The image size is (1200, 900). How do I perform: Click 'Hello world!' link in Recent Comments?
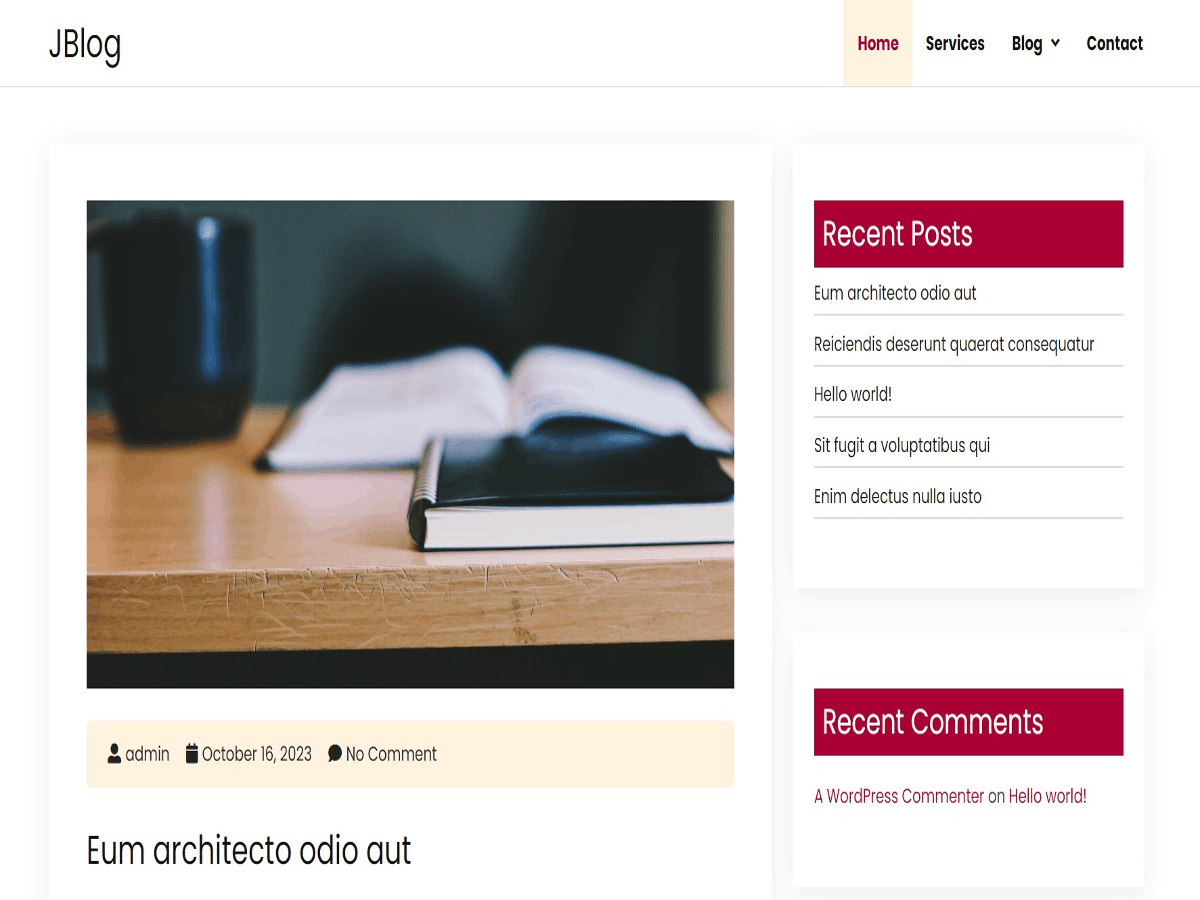click(1046, 796)
